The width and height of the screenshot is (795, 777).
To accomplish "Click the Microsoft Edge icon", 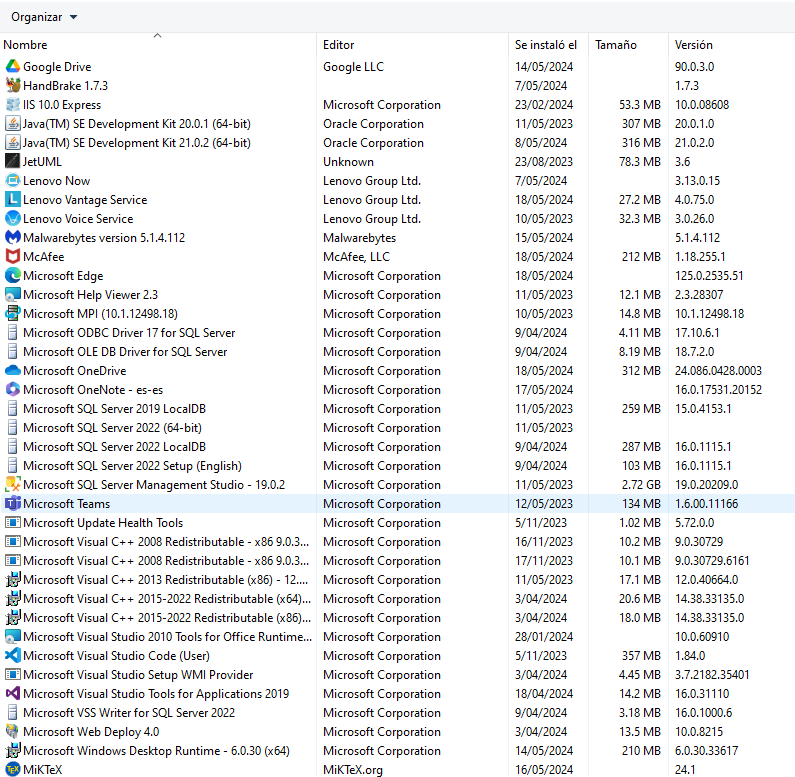I will (x=13, y=275).
